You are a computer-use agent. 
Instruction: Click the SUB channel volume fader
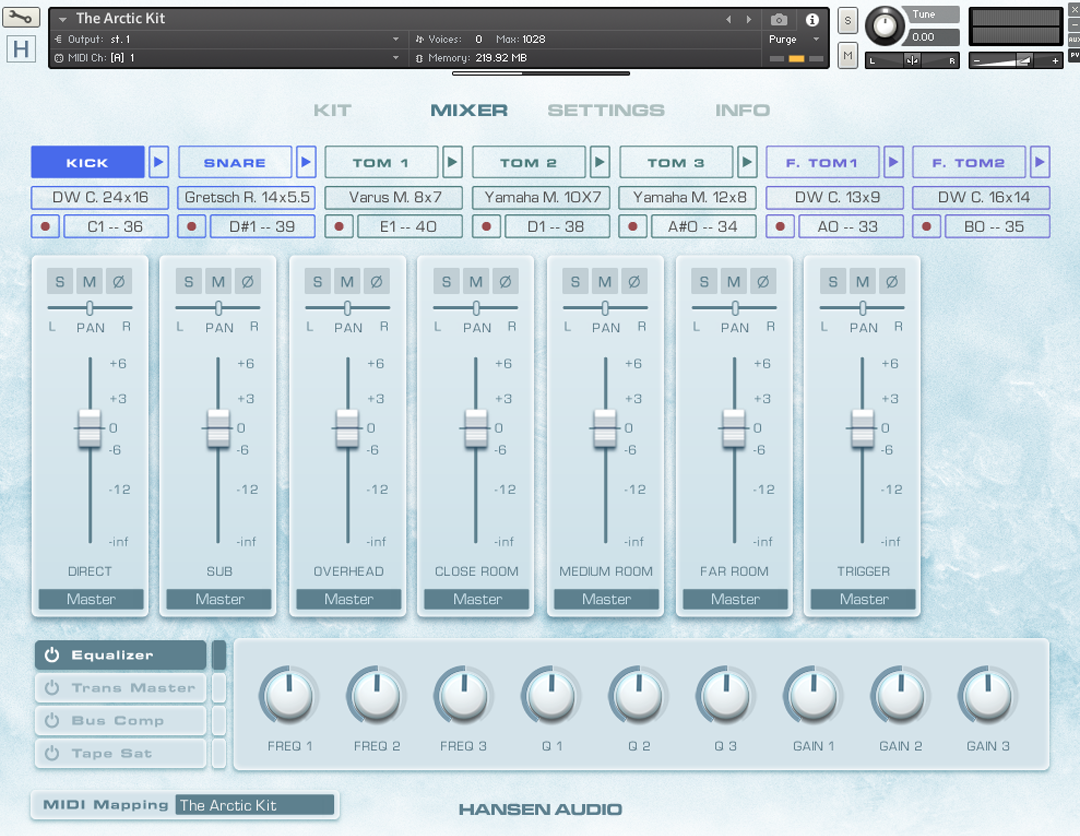[x=218, y=428]
